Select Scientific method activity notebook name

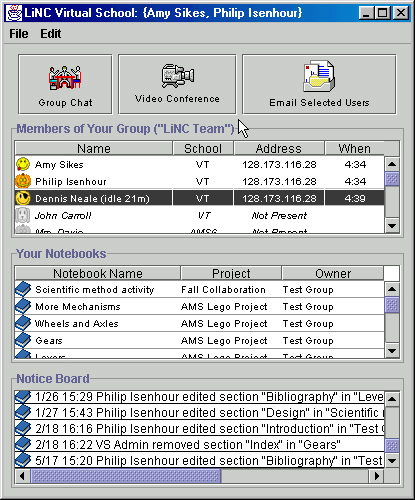(x=95, y=289)
